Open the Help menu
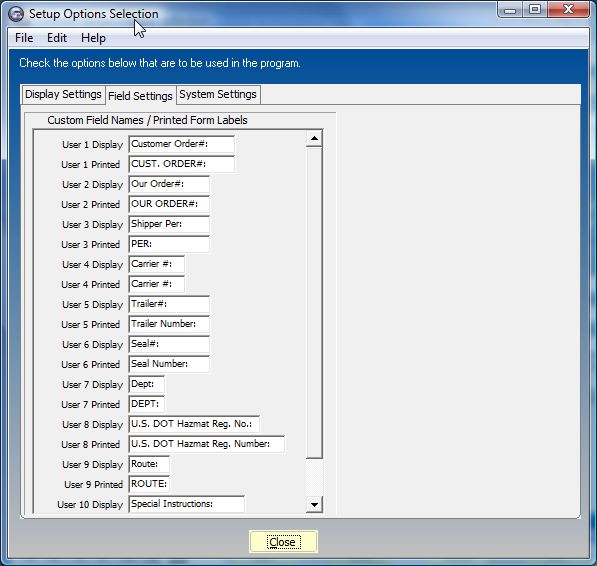Image resolution: width=597 pixels, height=566 pixels. pos(93,38)
